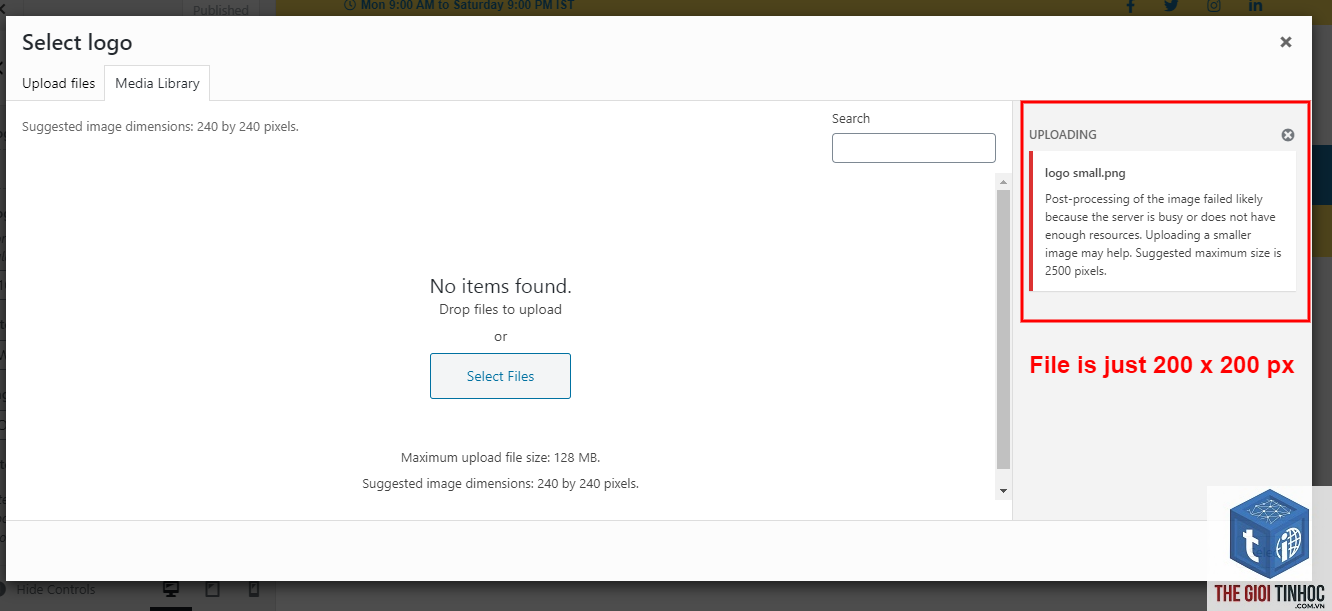
Task: Switch to mobile preview in Customizer
Action: pos(254,590)
